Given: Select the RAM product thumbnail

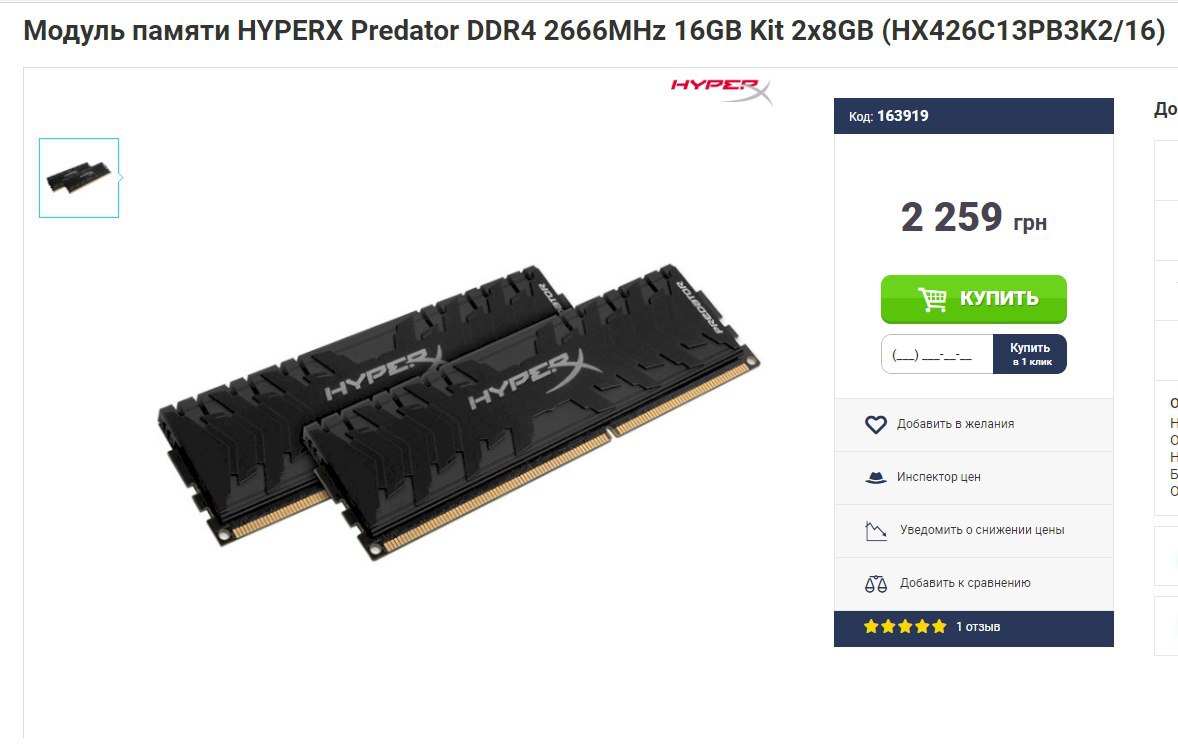Looking at the screenshot, I should pyautogui.click(x=79, y=178).
